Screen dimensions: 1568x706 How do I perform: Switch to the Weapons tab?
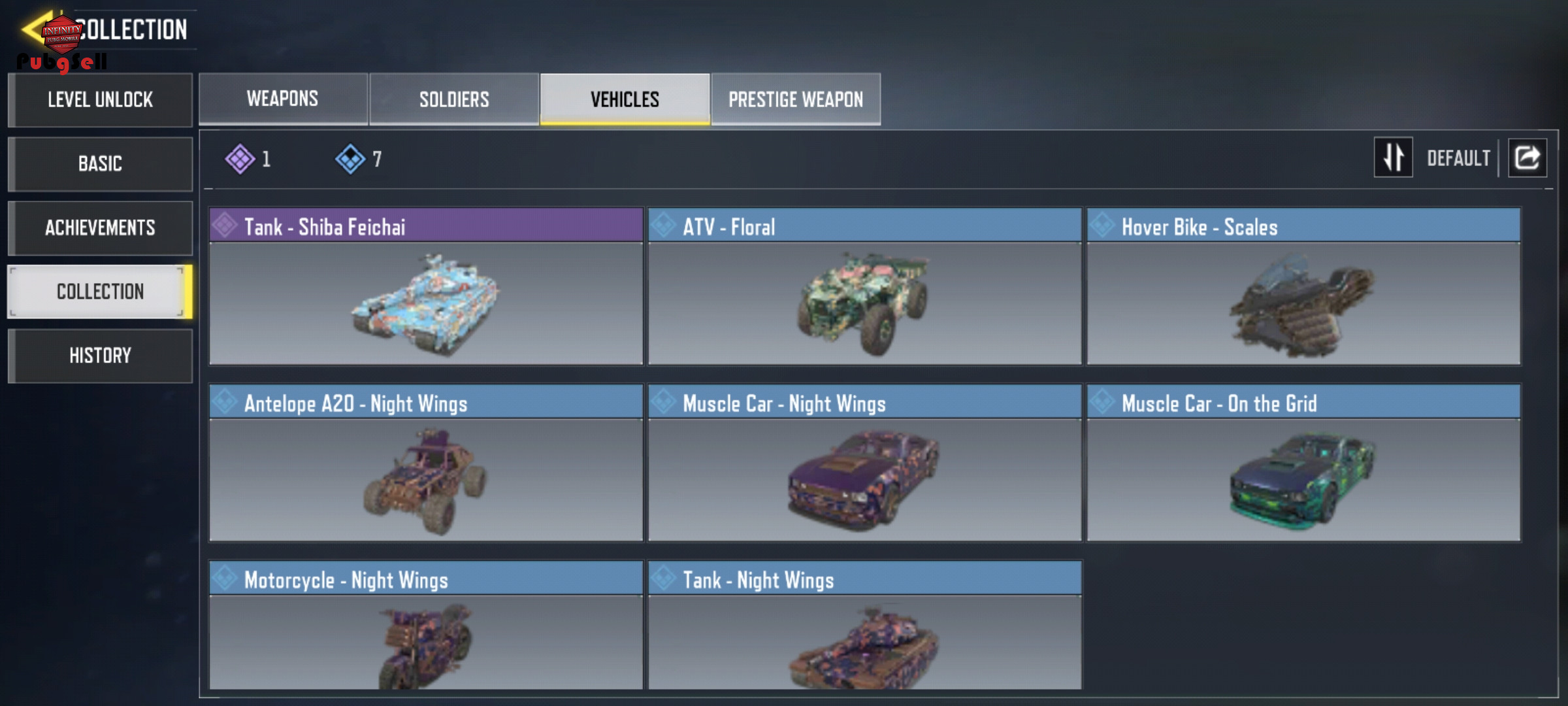point(283,99)
